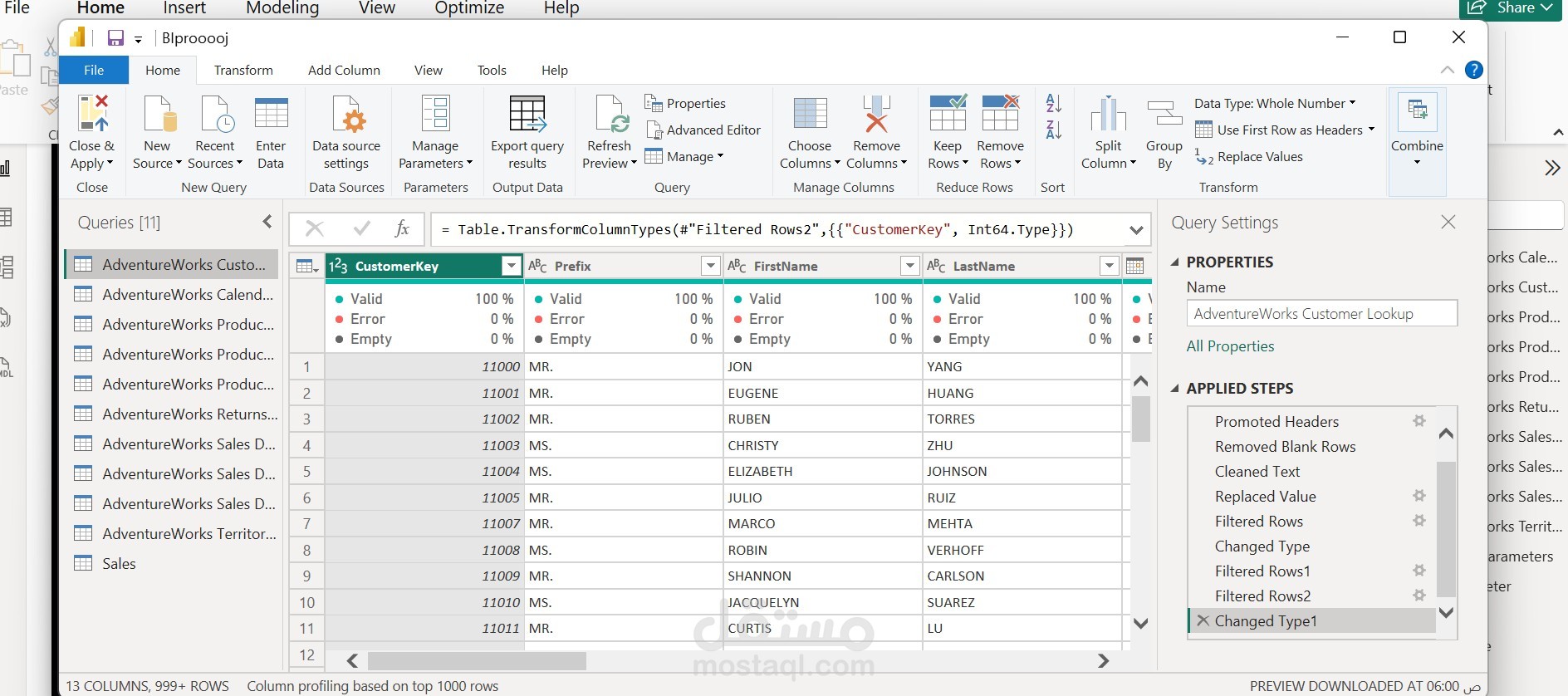Click the Remove Rows icon
Screen dimensions: 1568x696
[1000, 113]
